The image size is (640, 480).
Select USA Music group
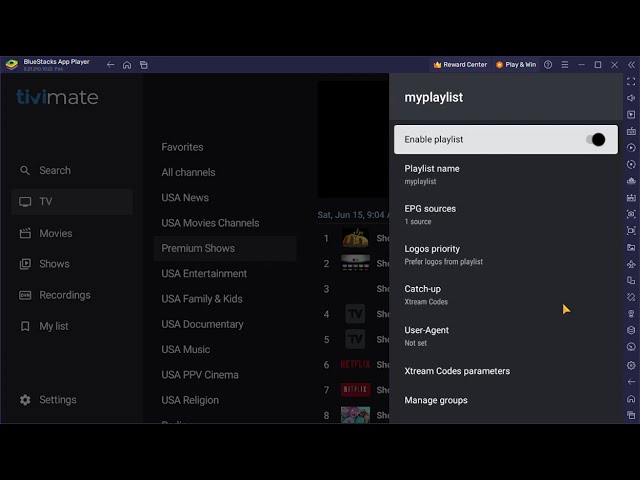[225, 349]
